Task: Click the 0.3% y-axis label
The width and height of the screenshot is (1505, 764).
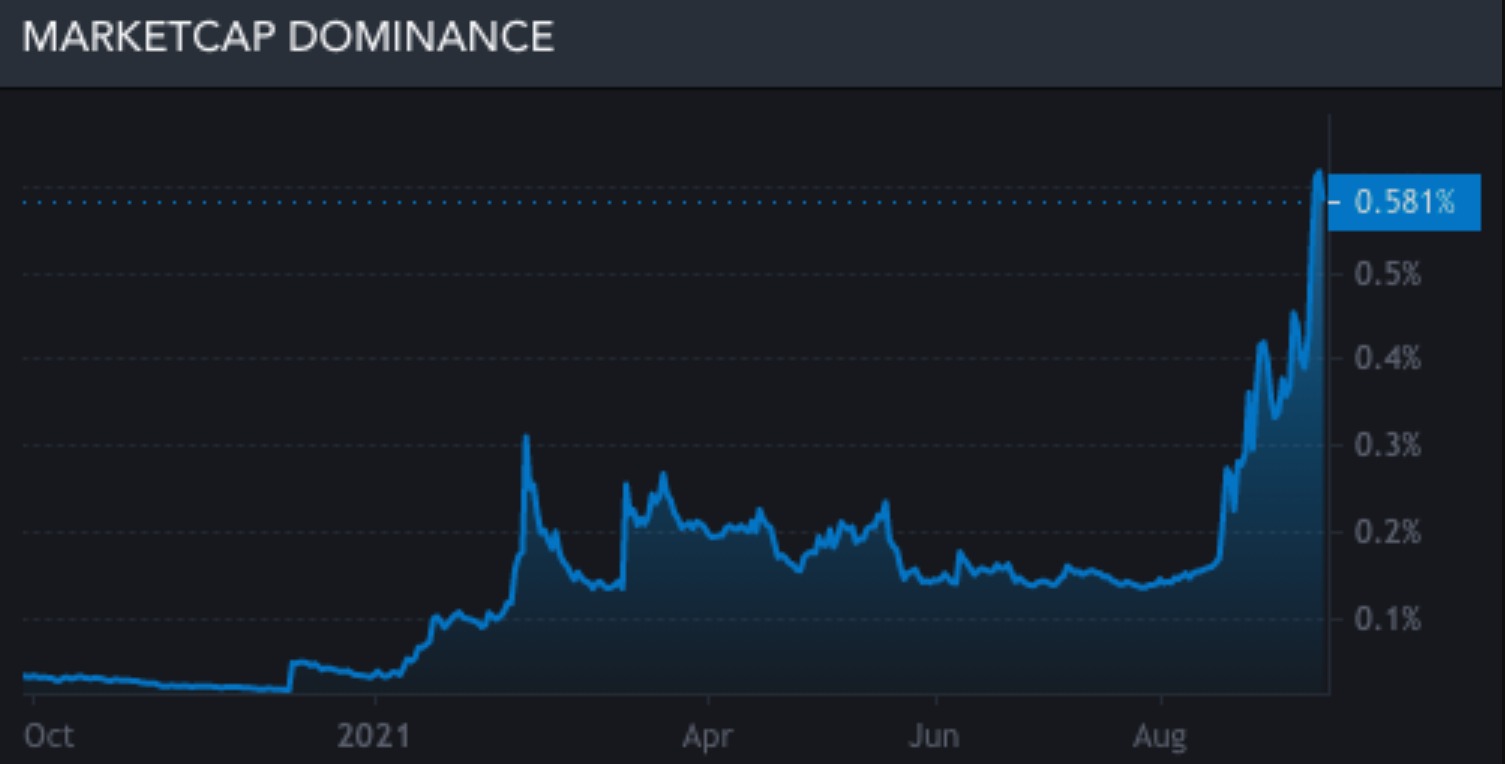Action: 1388,445
